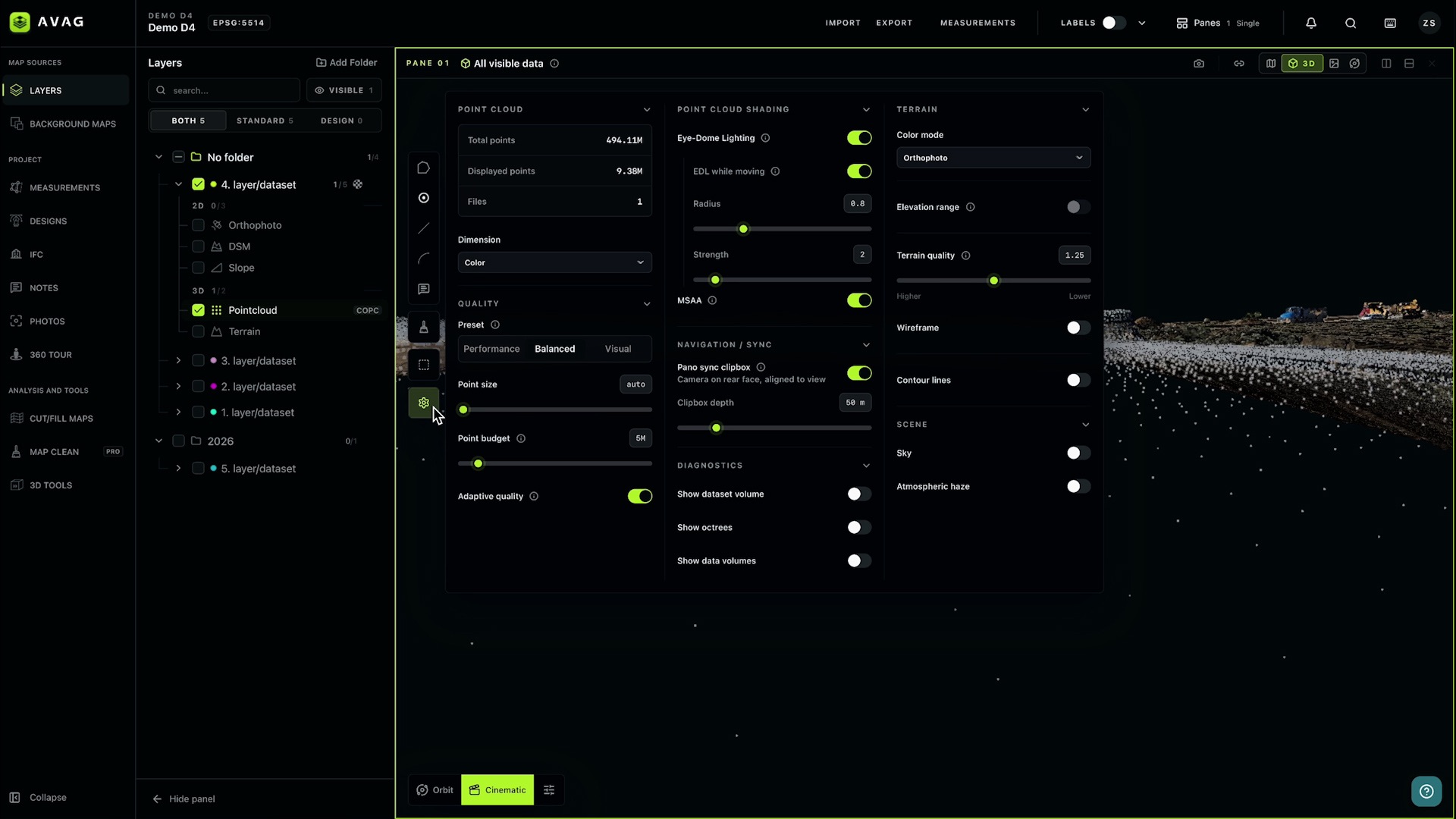
Task: Collapse the No folder group
Action: [x=158, y=157]
